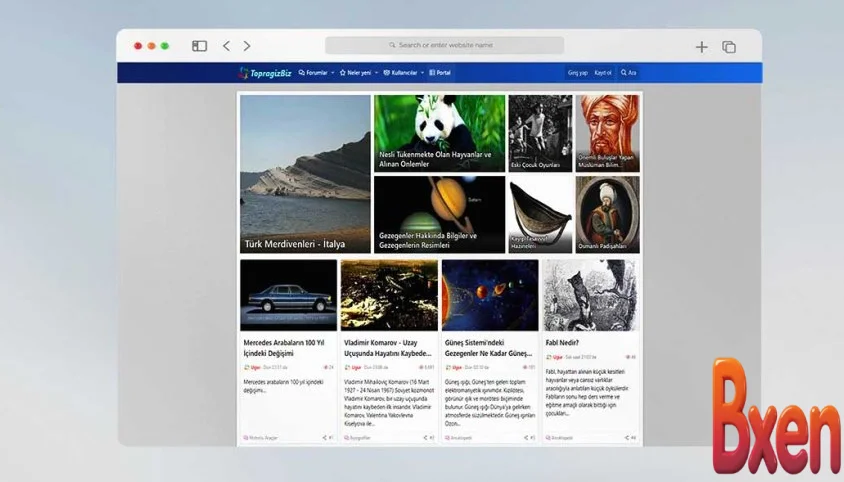The width and height of the screenshot is (844, 482).
Task: Open the Kullanıcılar dropdown menu
Action: pos(403,73)
